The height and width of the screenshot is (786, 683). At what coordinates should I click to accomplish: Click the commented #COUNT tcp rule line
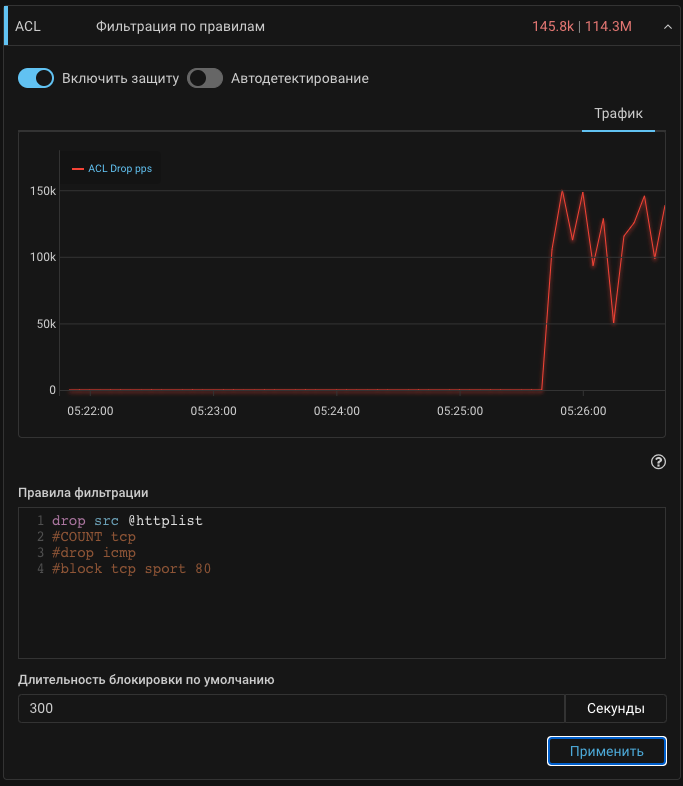[x=93, y=537]
